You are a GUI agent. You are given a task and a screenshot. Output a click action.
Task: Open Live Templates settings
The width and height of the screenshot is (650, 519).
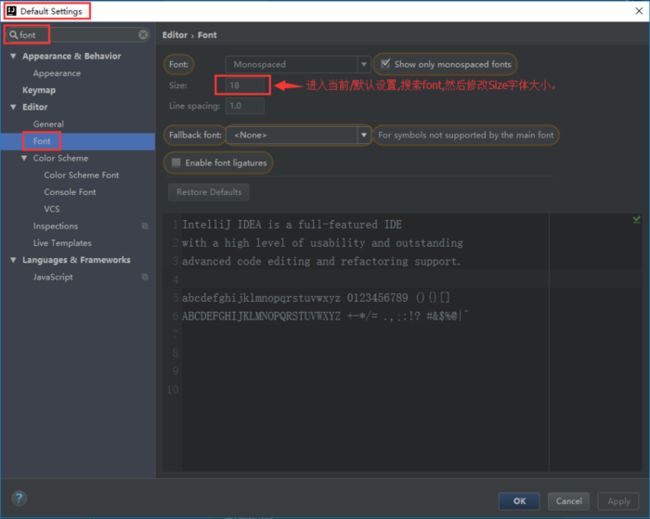click(x=62, y=243)
